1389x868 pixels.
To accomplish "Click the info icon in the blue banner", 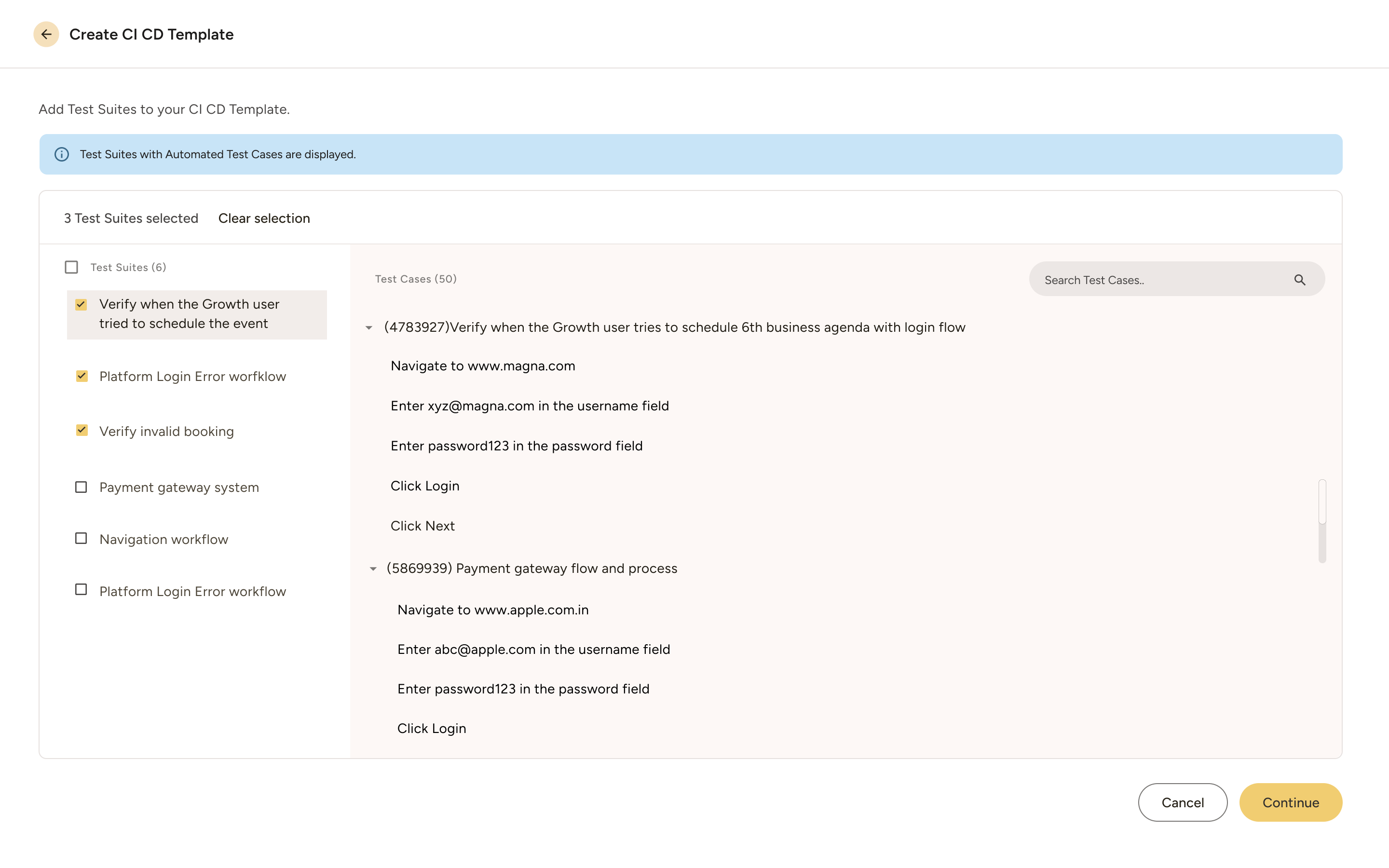I will pyautogui.click(x=62, y=154).
